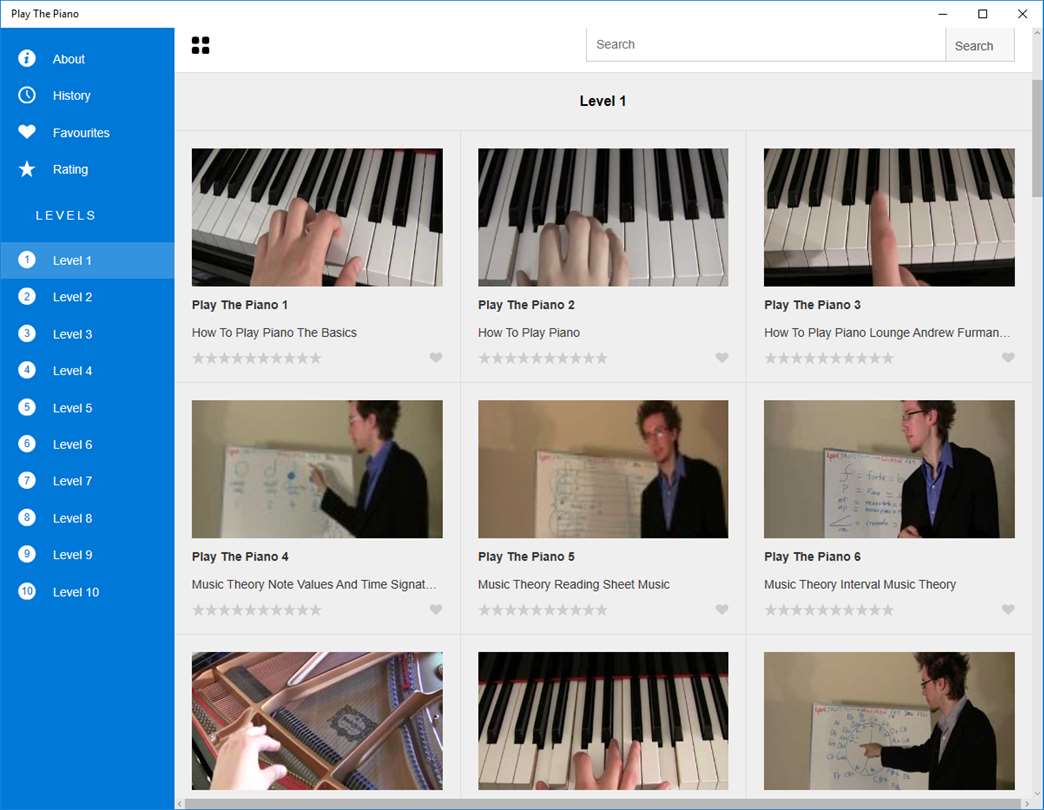
Task: Click the 'Play The Piano 1' title
Action: tap(240, 305)
